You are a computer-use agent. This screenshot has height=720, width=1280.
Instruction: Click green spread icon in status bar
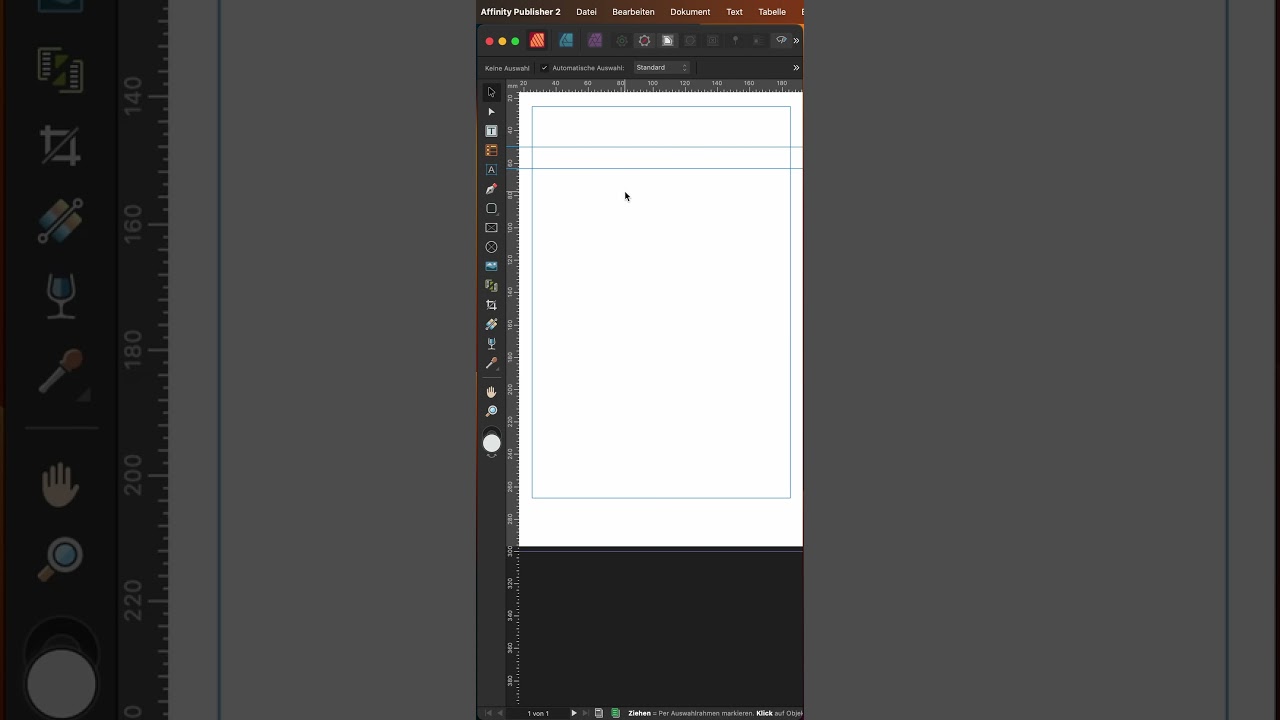(x=615, y=713)
